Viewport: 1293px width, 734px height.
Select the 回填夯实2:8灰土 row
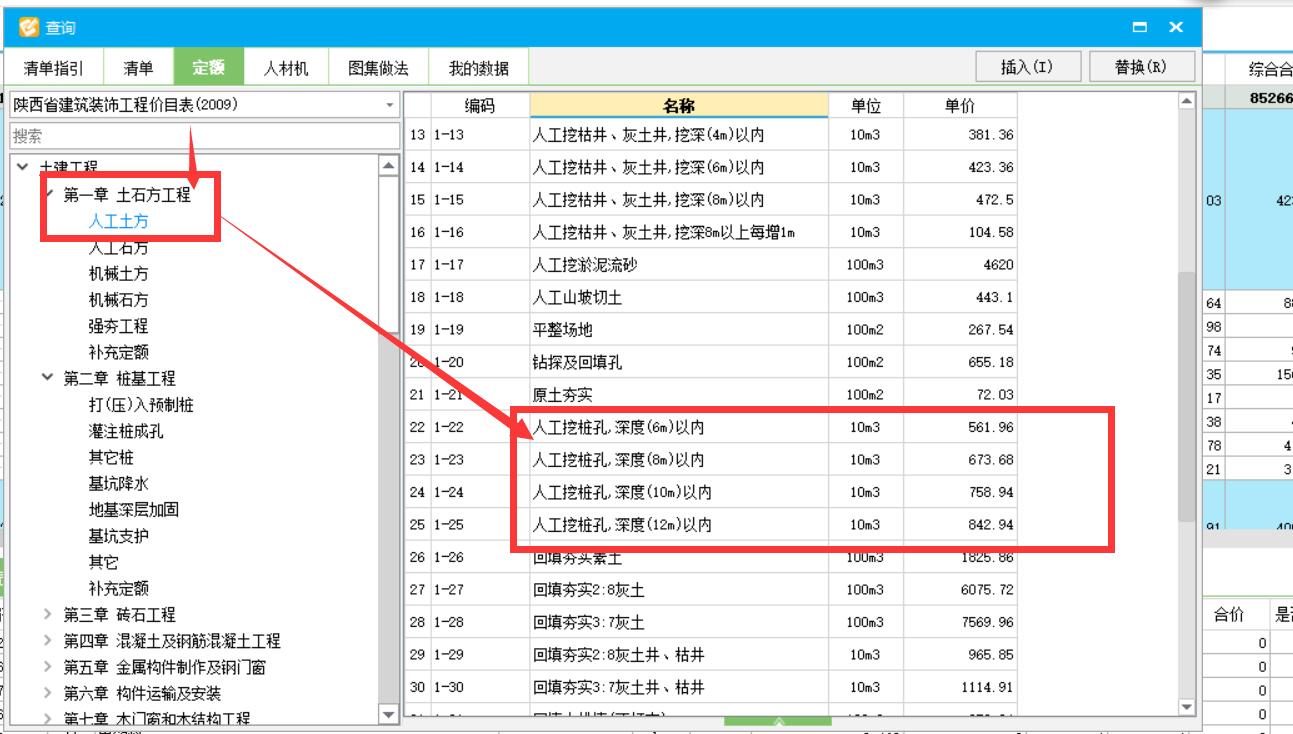pos(711,590)
